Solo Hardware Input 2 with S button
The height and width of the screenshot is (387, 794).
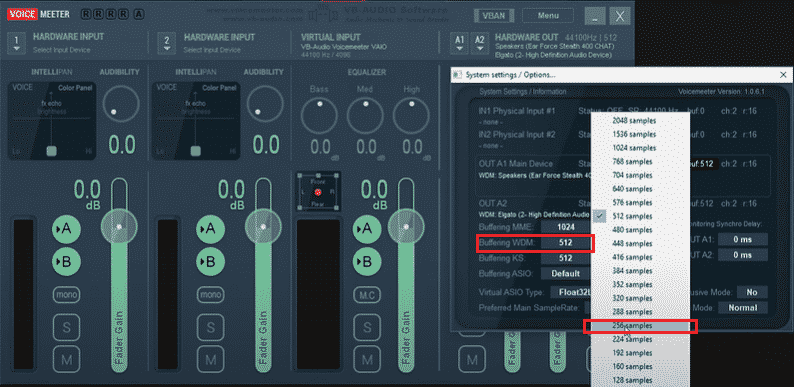211,327
